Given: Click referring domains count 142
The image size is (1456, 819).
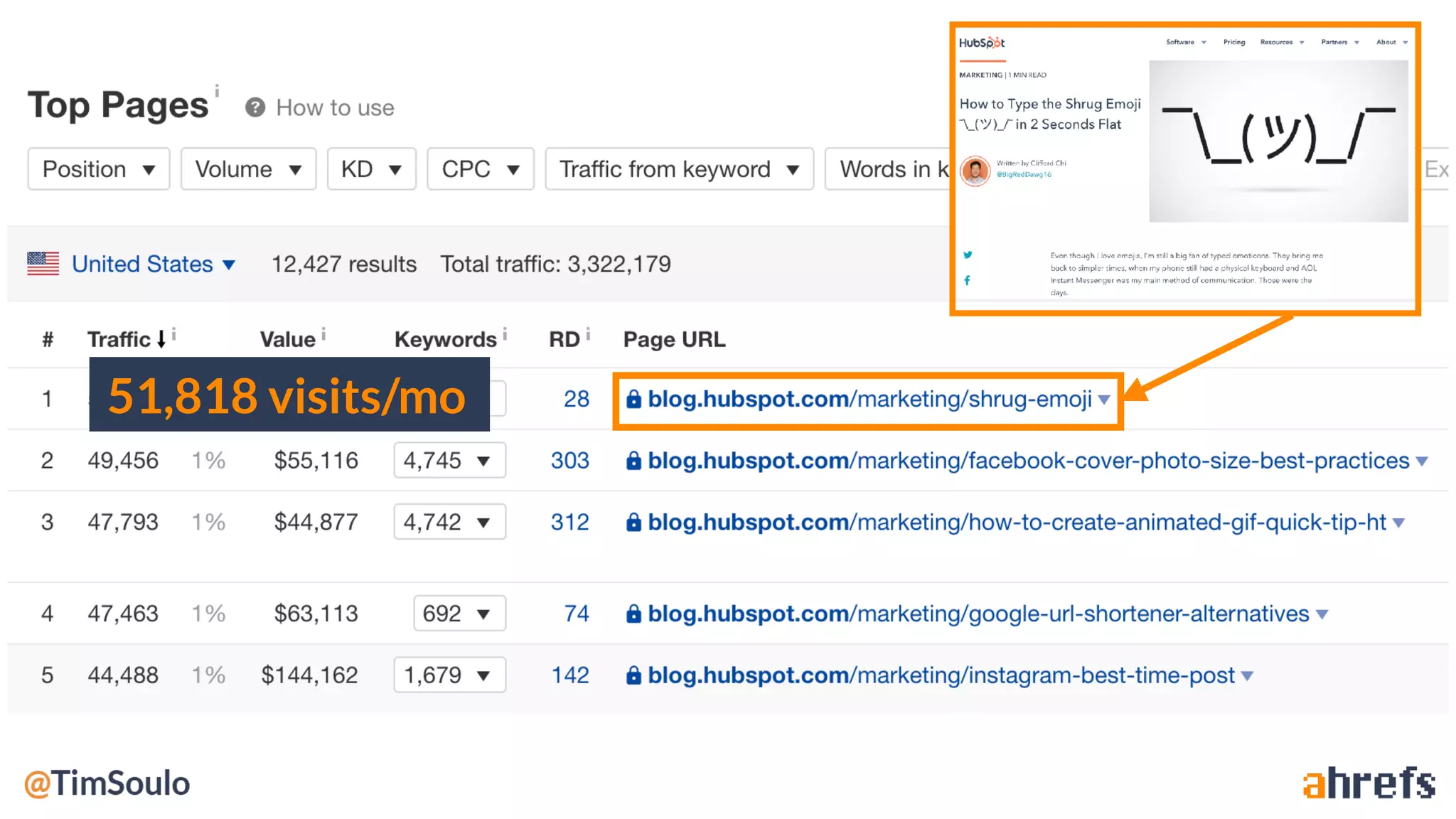Looking at the screenshot, I should pos(570,675).
